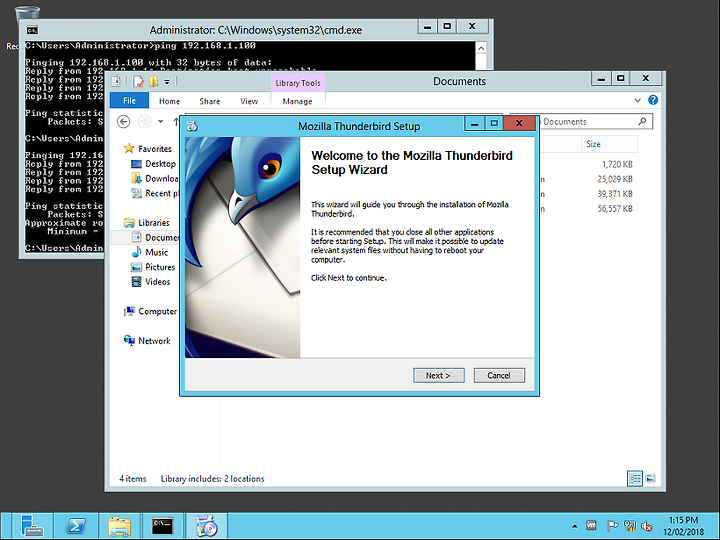Switch to Large icons view in status bar
Image resolution: width=720 pixels, height=540 pixels.
point(650,478)
